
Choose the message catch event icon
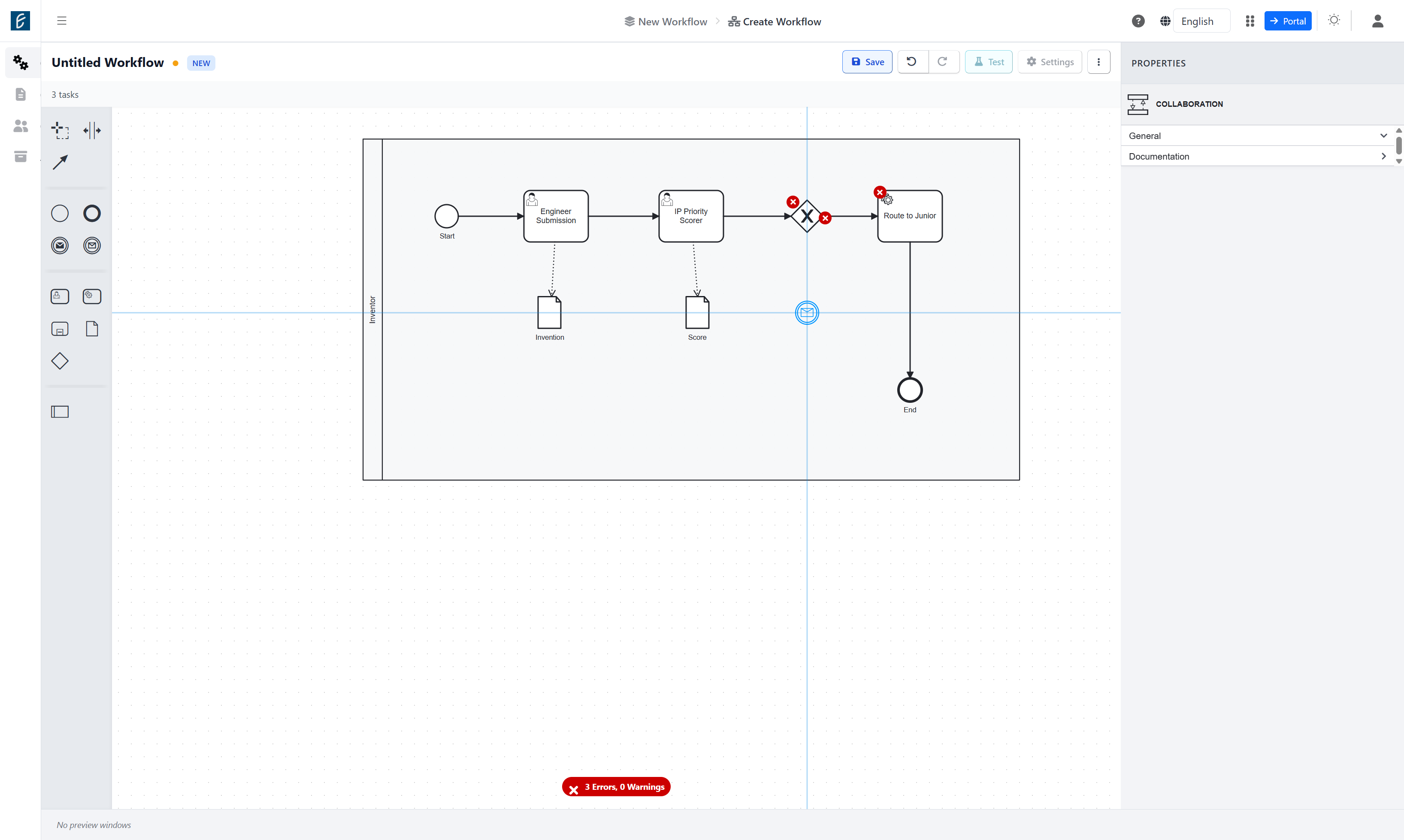click(x=92, y=246)
